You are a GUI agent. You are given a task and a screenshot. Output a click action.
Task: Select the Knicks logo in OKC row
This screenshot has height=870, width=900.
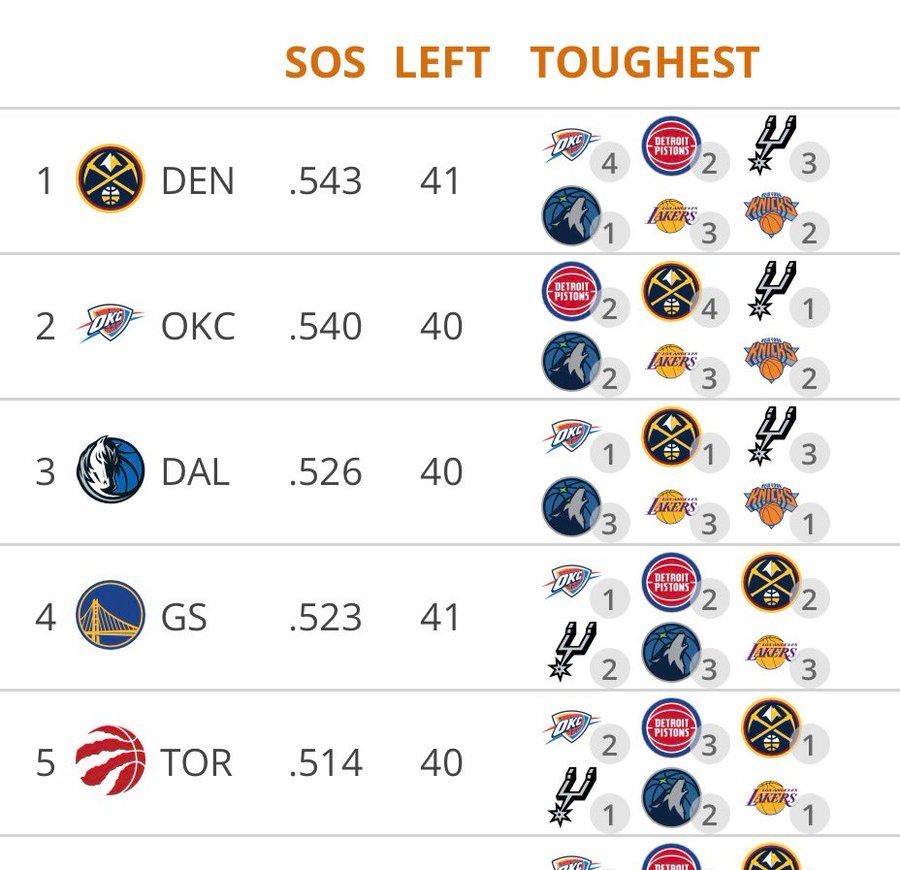[771, 362]
